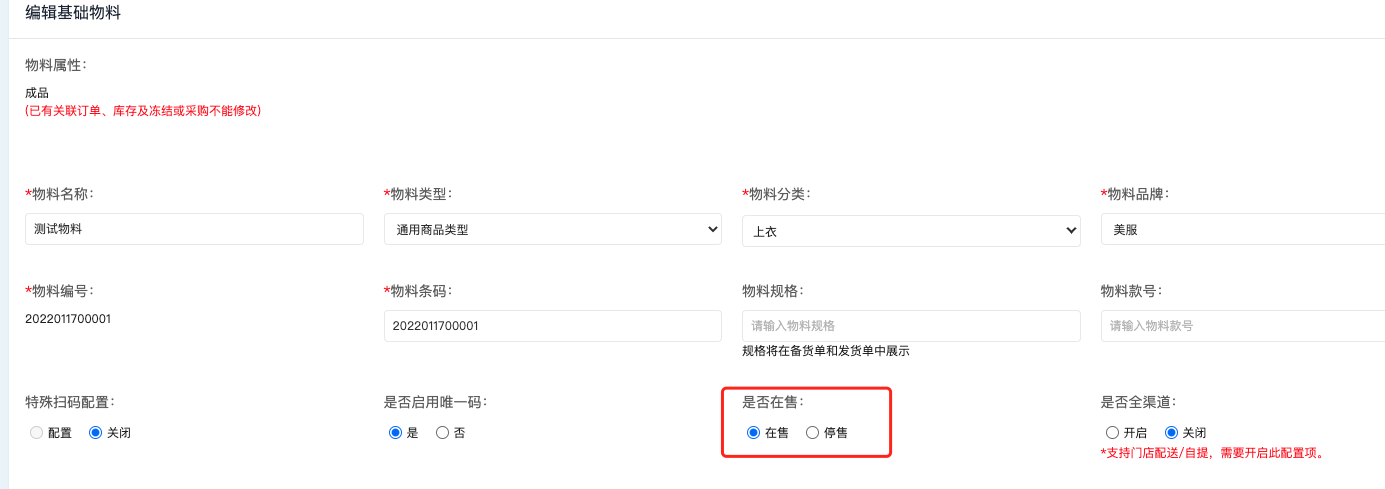Screen dimensions: 1385x489
Task: Click the 物料编号 value text 2022011700001
Action: (68, 319)
